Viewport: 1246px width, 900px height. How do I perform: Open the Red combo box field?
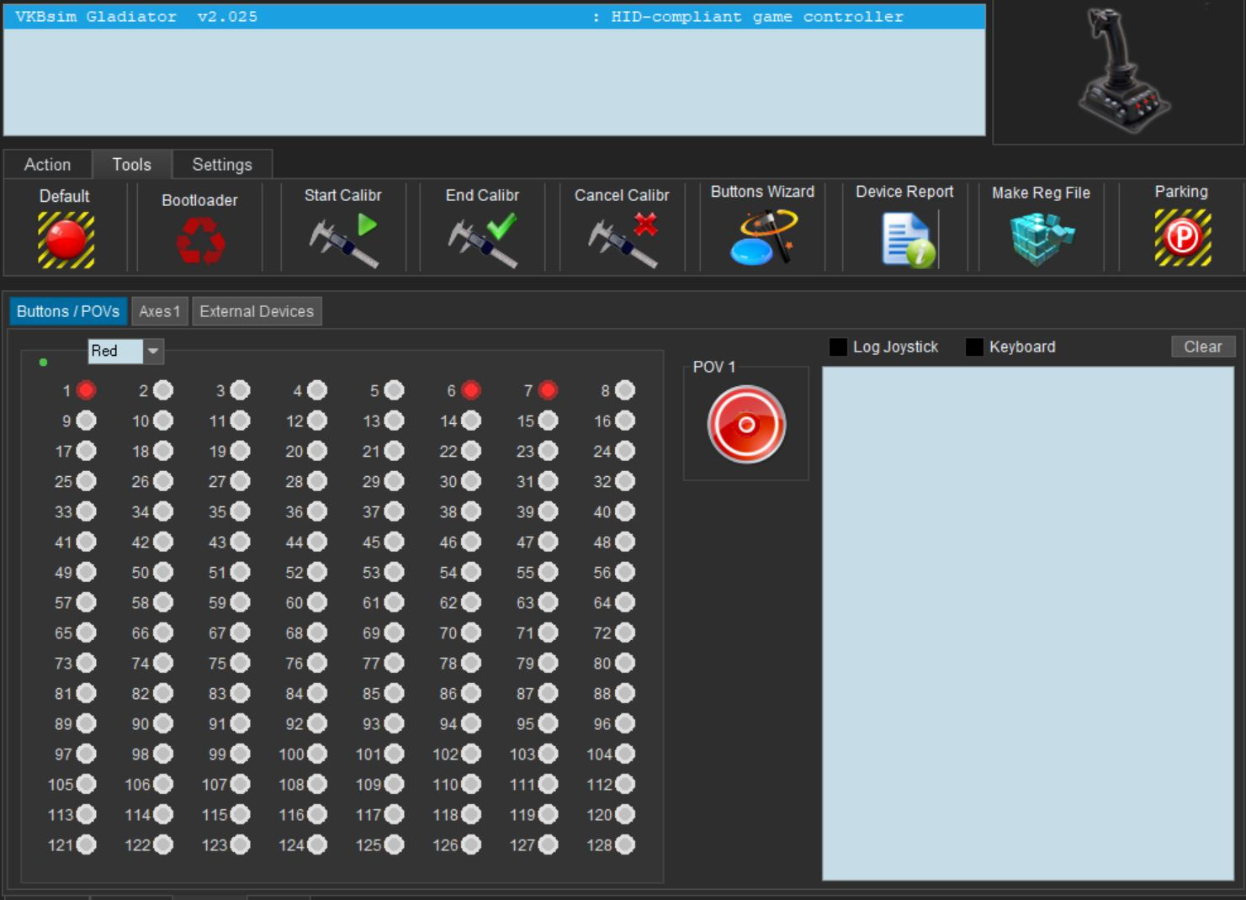[x=115, y=351]
